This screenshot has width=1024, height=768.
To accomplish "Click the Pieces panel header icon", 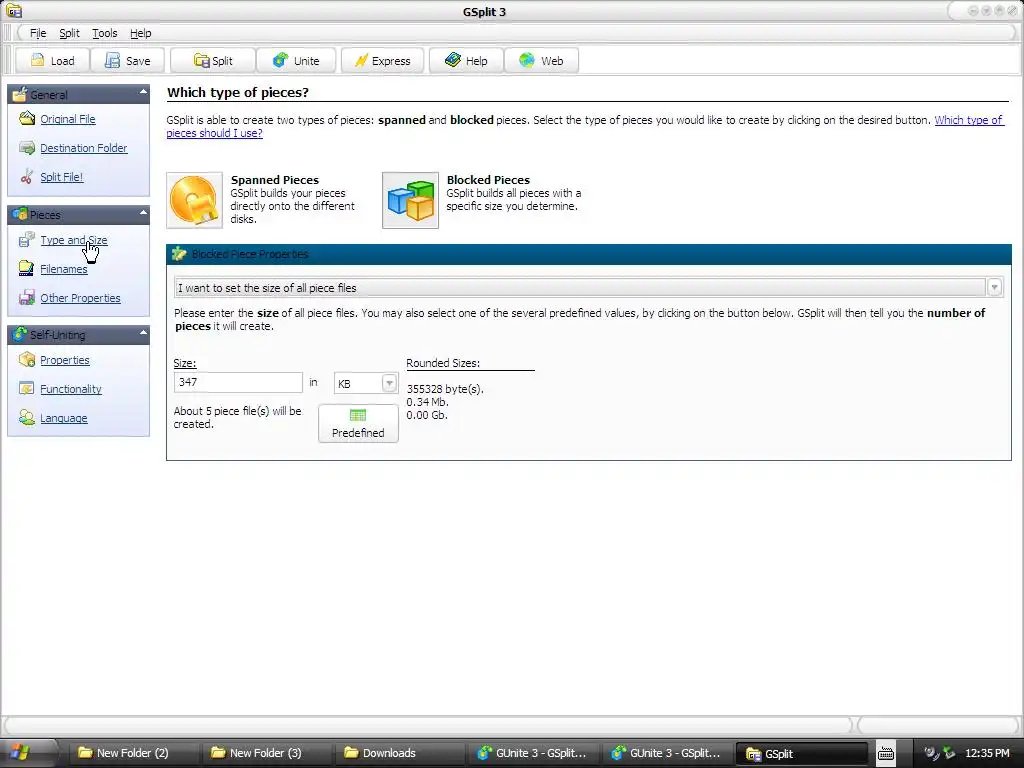I will click(x=20, y=214).
